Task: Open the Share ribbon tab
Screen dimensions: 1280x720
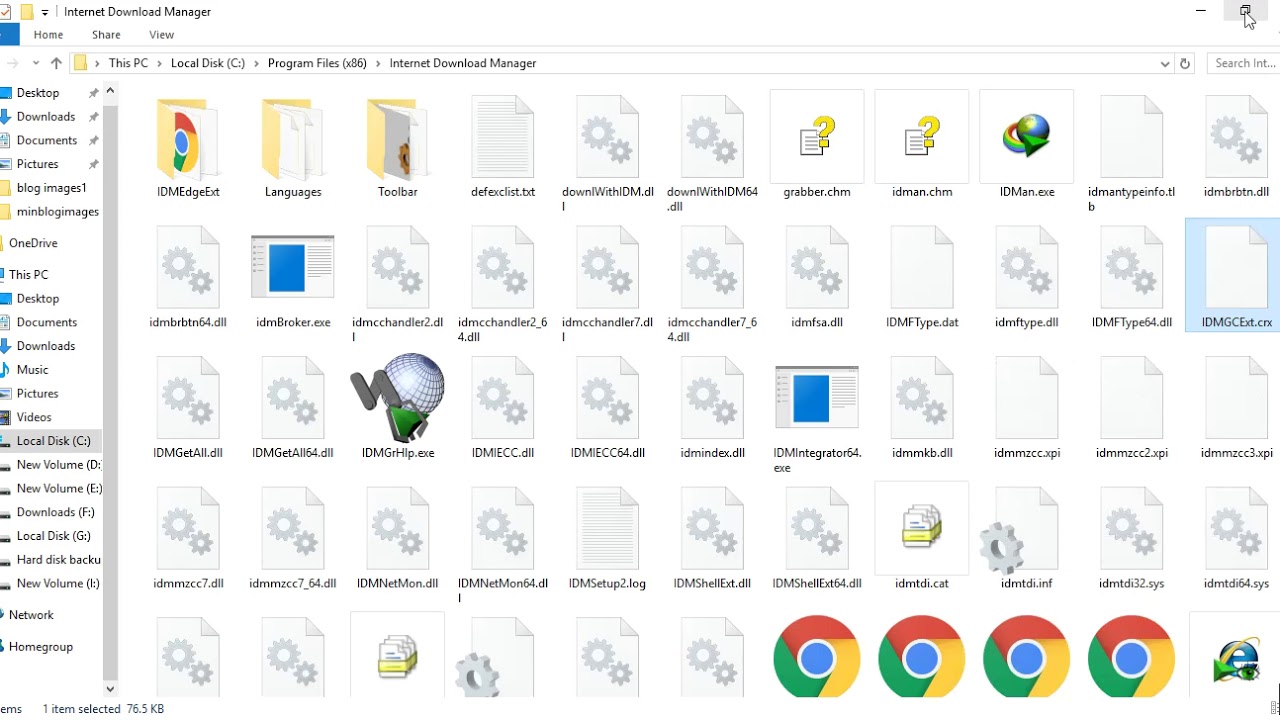Action: (x=106, y=35)
